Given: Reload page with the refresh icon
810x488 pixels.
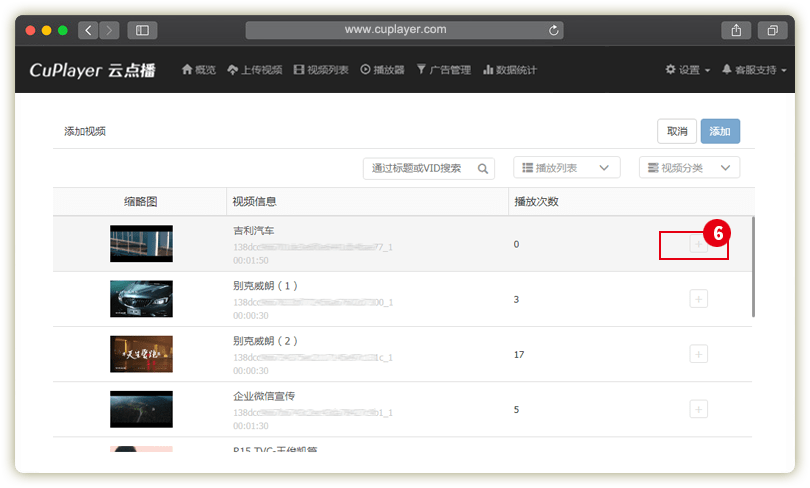Looking at the screenshot, I should click(555, 30).
